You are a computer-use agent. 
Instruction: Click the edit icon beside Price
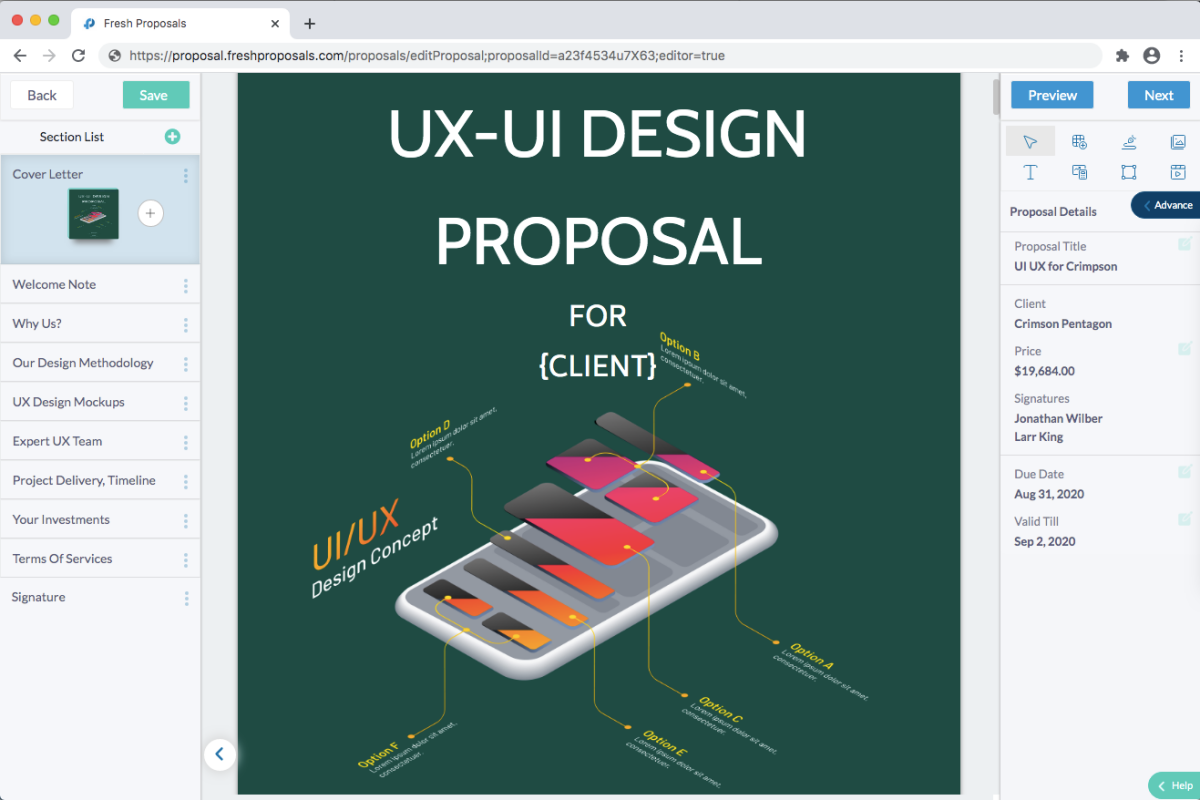1185,349
